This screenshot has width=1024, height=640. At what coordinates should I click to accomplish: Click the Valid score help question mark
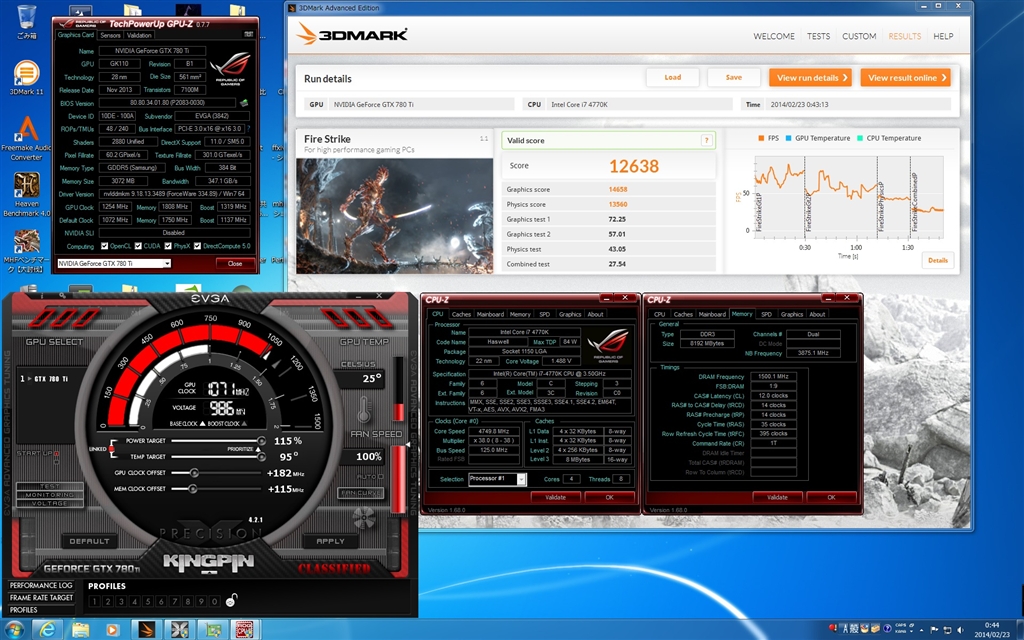pyautogui.click(x=706, y=140)
